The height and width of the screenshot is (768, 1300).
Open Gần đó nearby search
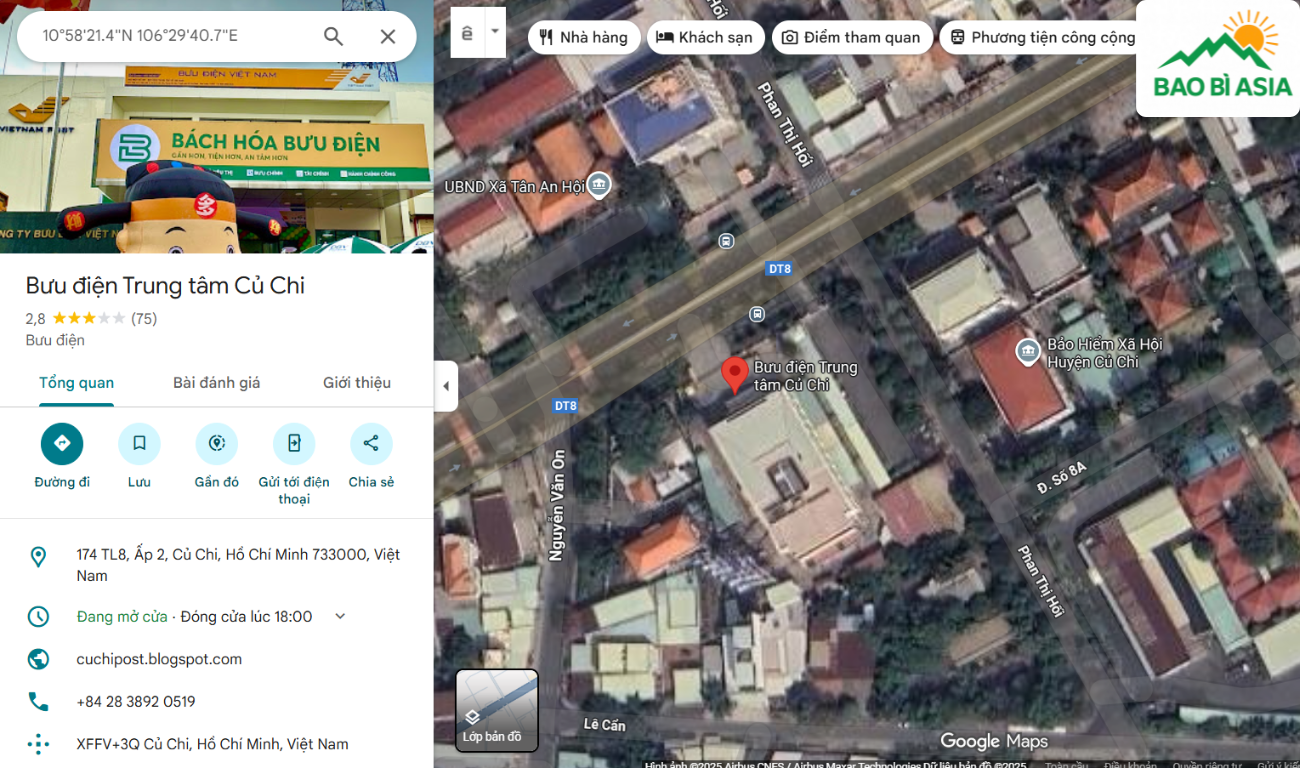216,444
